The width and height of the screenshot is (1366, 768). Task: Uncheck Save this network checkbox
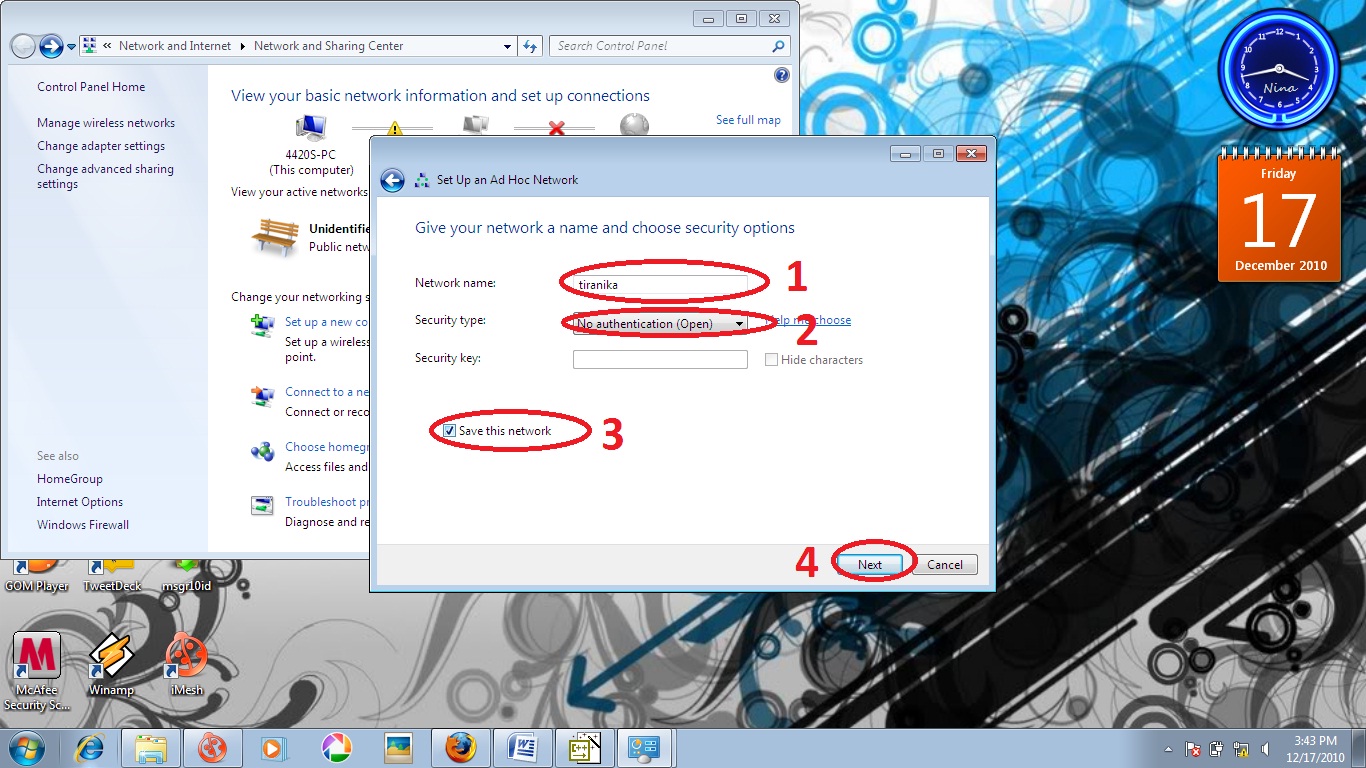click(449, 431)
